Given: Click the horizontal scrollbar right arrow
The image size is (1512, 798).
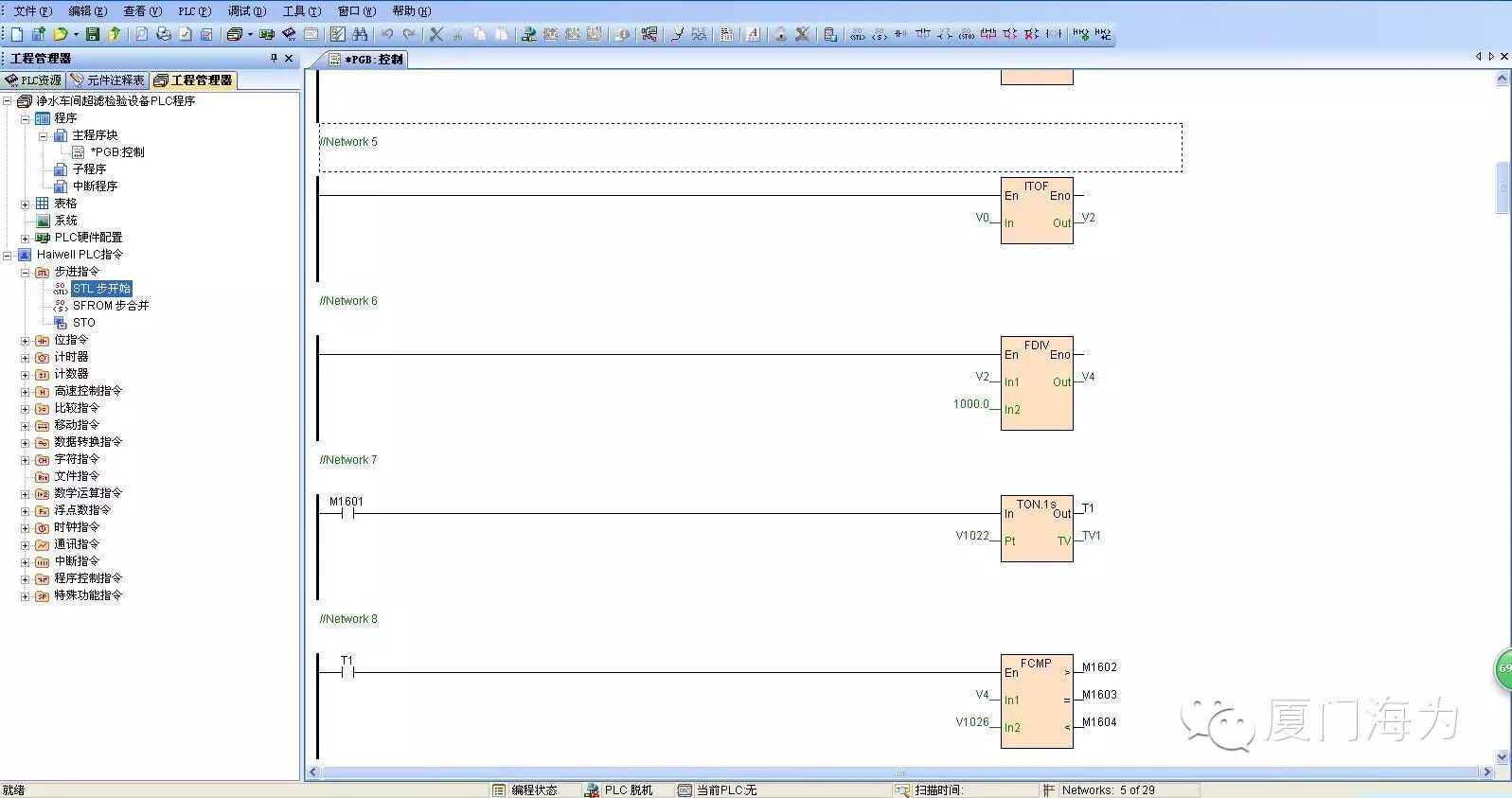Looking at the screenshot, I should (x=1487, y=772).
